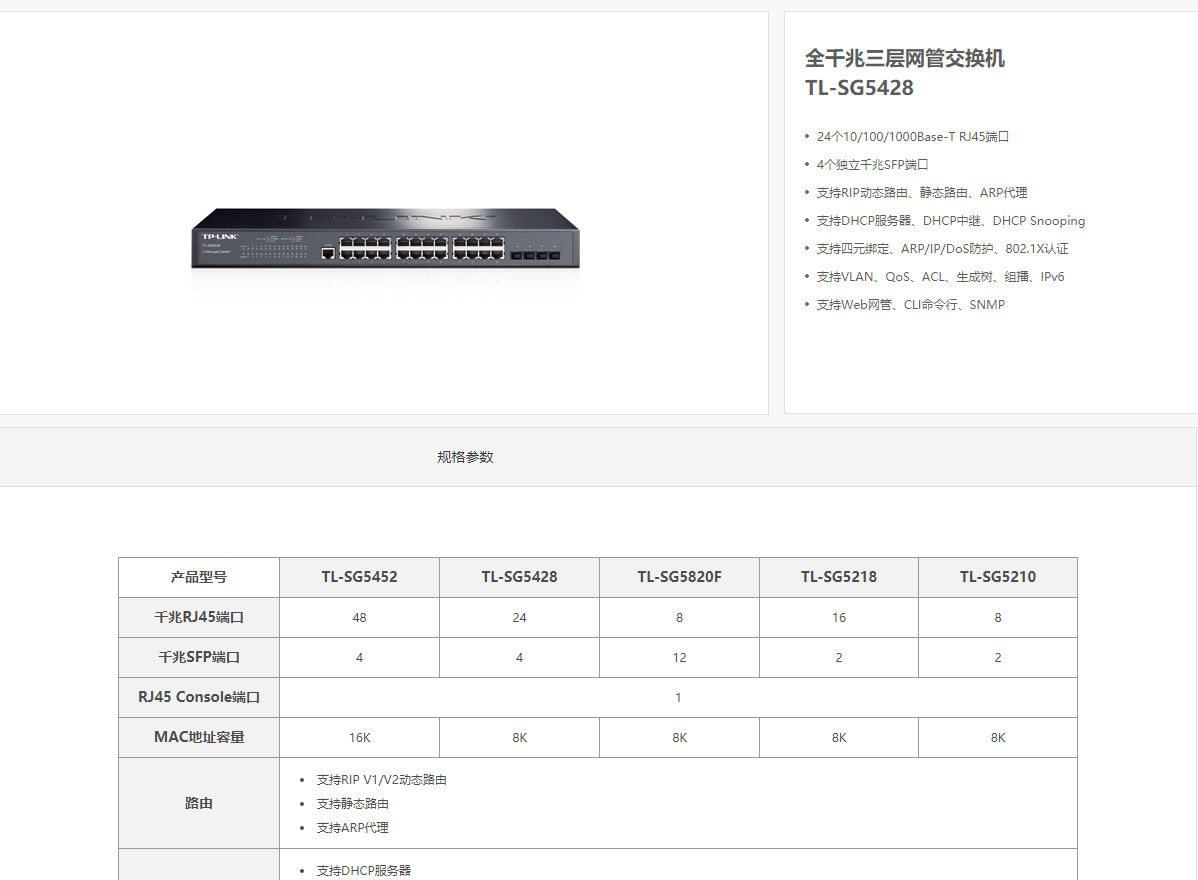1198x880 pixels.
Task: Click the 千兆RJ45端口 value 8 under TL-SG5820F
Action: tap(679, 617)
